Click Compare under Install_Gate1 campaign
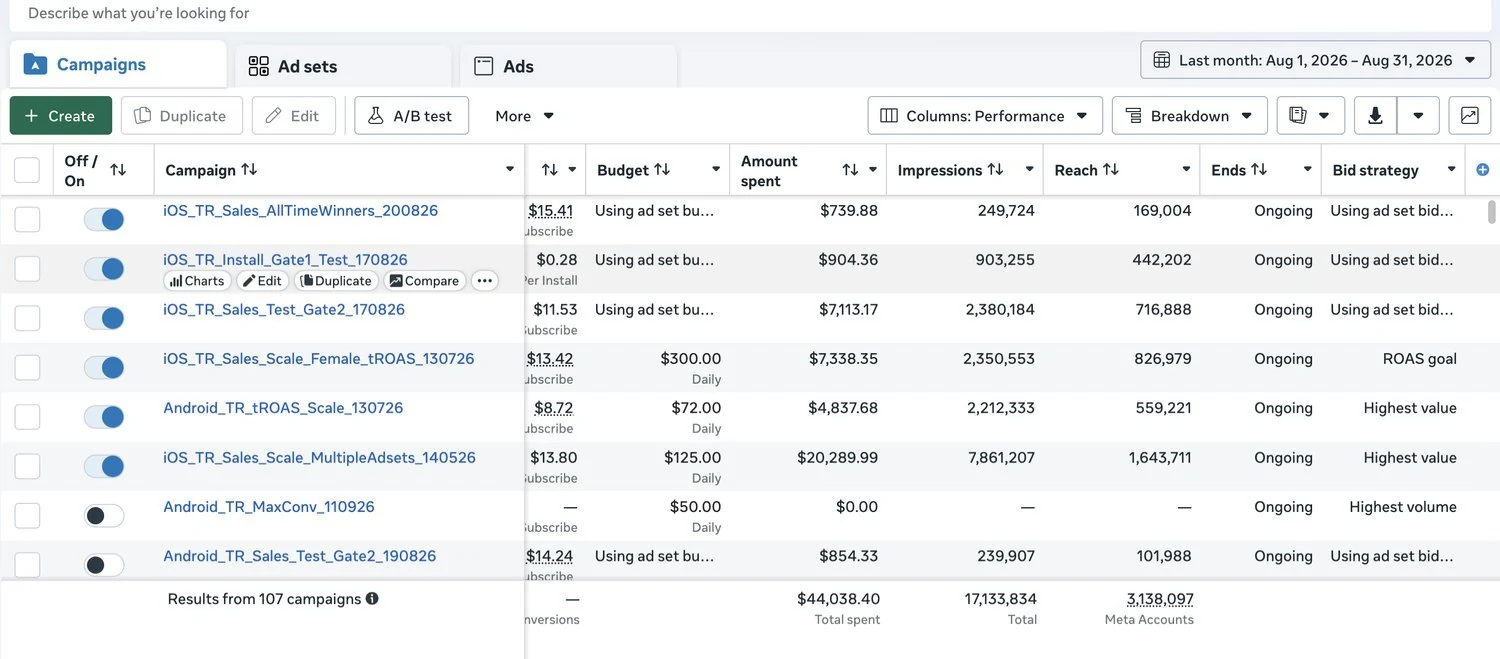1500x659 pixels. (x=424, y=281)
